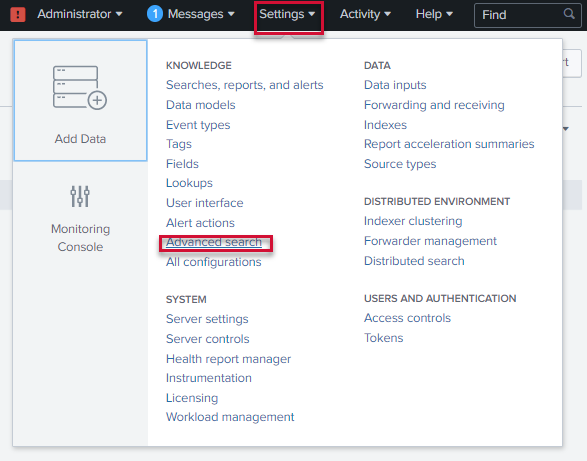Image resolution: width=587 pixels, height=461 pixels.
Task: Open the Help menu
Action: (434, 14)
